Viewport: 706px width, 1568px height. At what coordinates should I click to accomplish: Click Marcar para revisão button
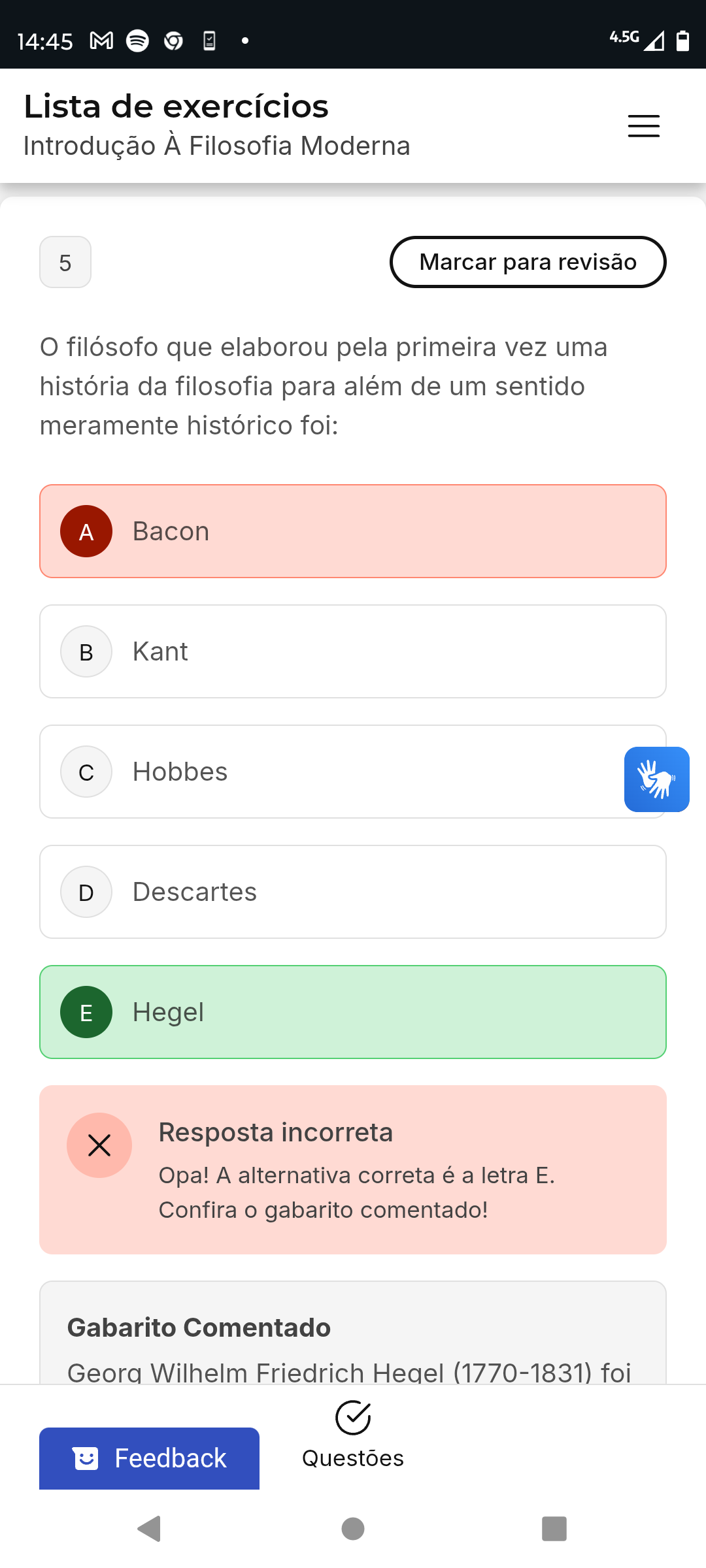click(528, 262)
